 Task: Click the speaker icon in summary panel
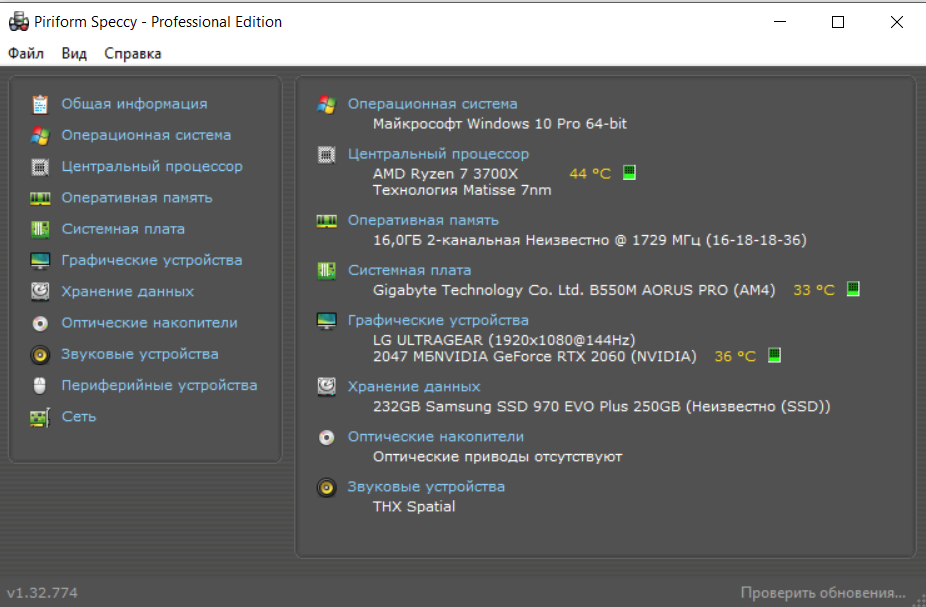(x=326, y=488)
